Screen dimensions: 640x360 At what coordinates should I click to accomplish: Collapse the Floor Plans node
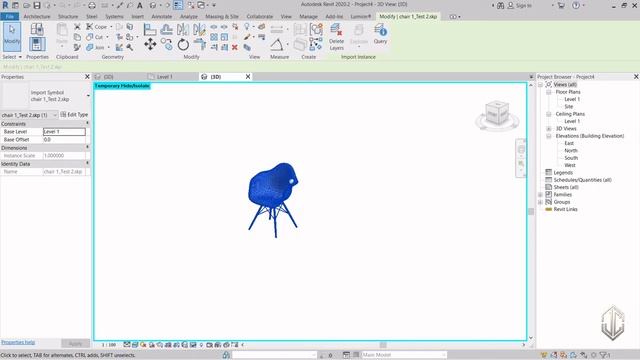coord(549,92)
